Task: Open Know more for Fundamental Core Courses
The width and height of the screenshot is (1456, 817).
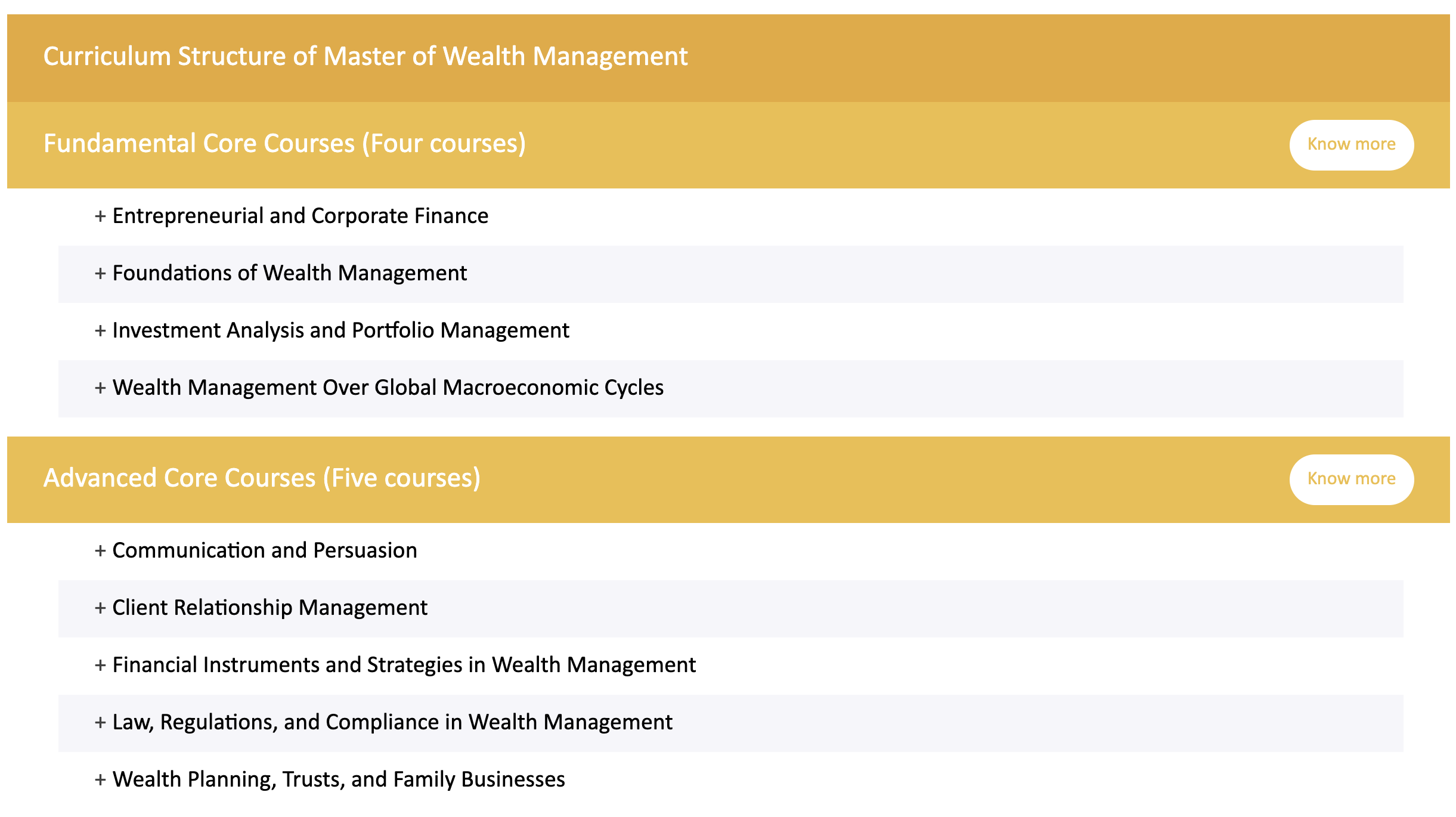Action: [x=1351, y=145]
